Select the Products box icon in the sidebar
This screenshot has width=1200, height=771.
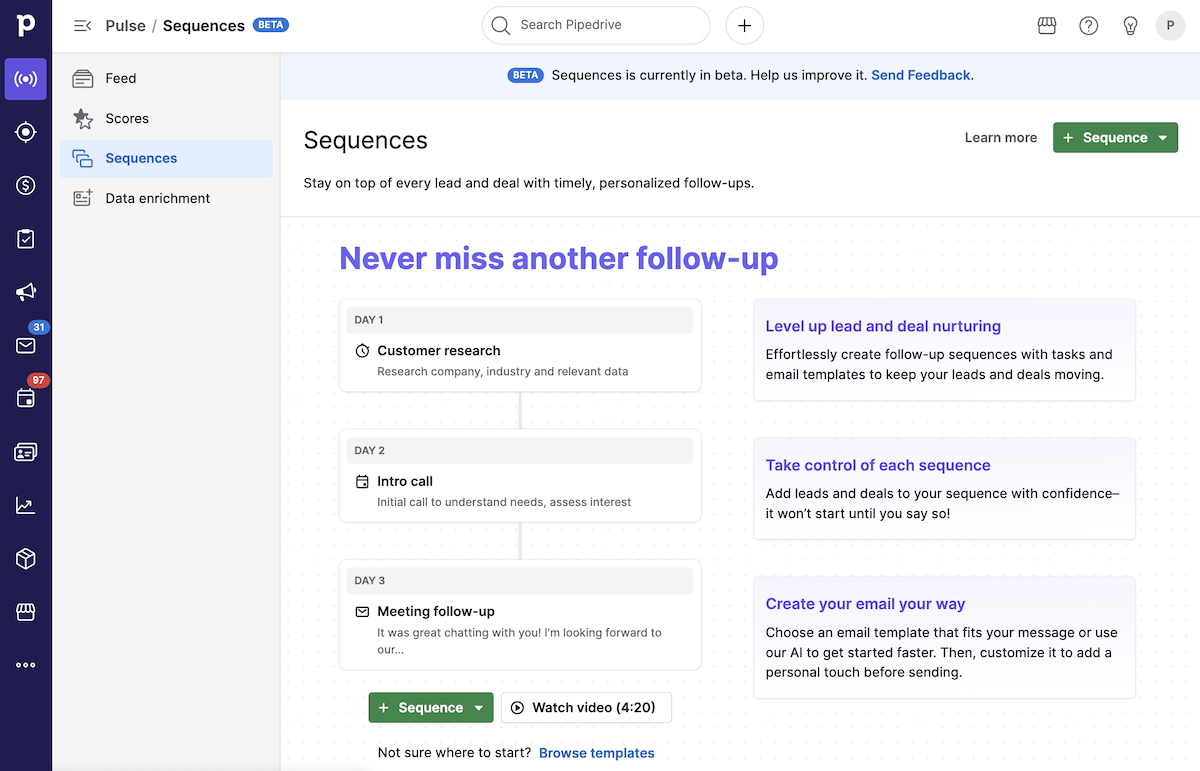(26, 558)
